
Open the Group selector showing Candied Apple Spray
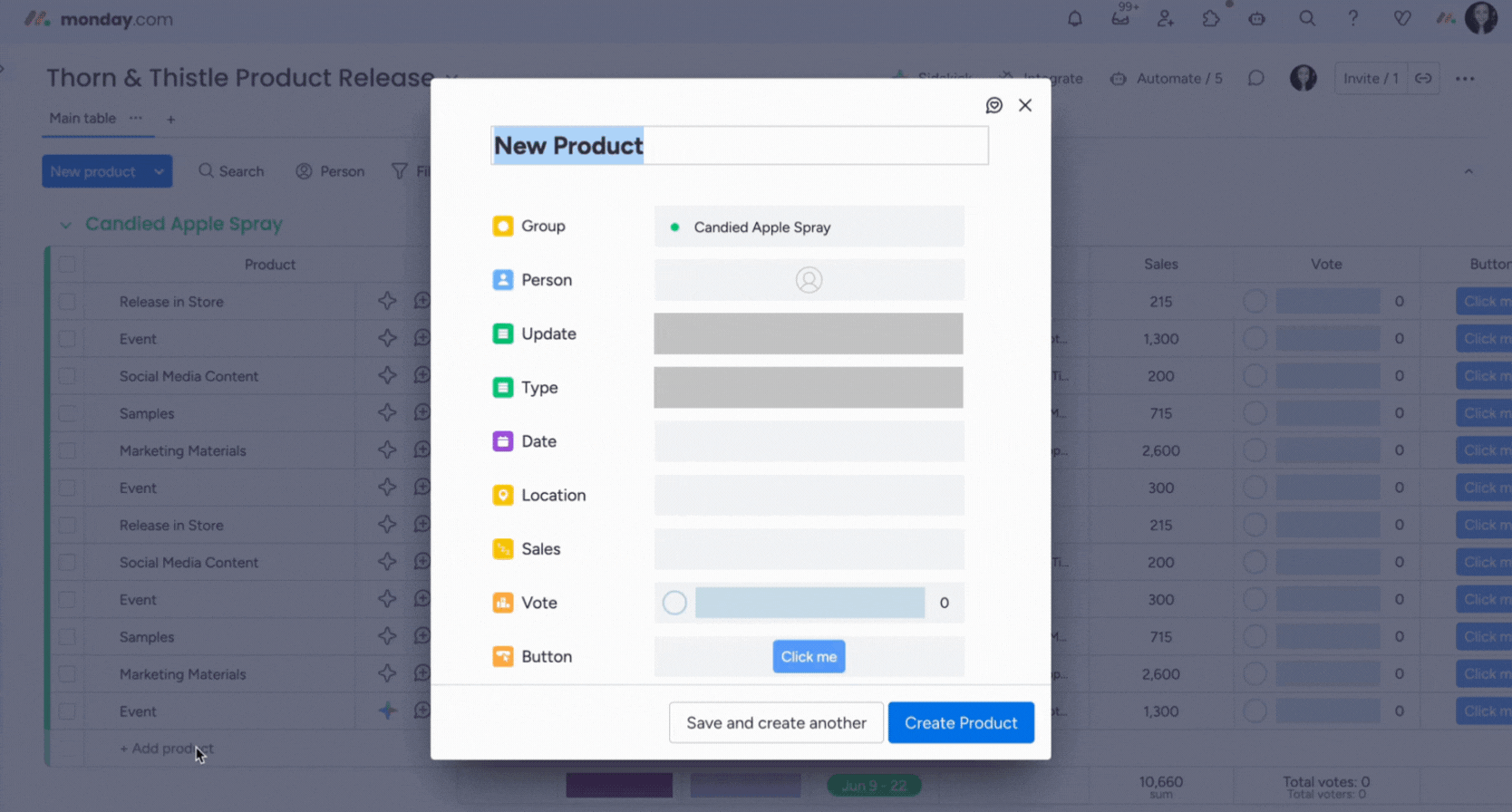coord(809,227)
